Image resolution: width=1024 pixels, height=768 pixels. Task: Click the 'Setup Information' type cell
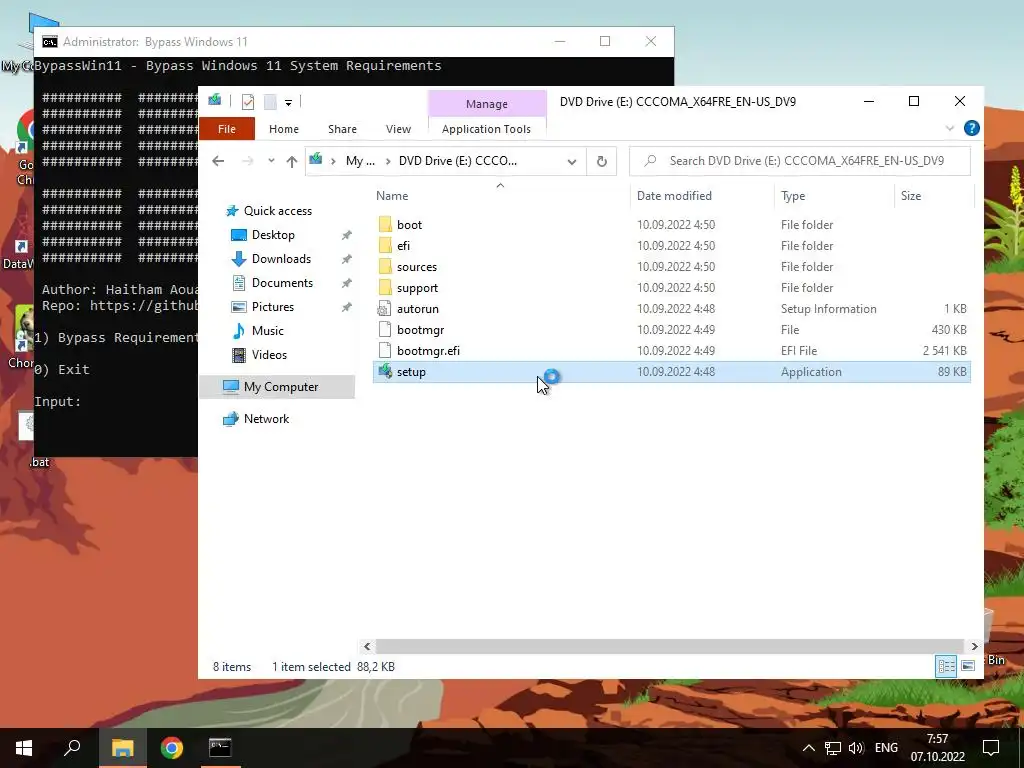click(x=829, y=309)
